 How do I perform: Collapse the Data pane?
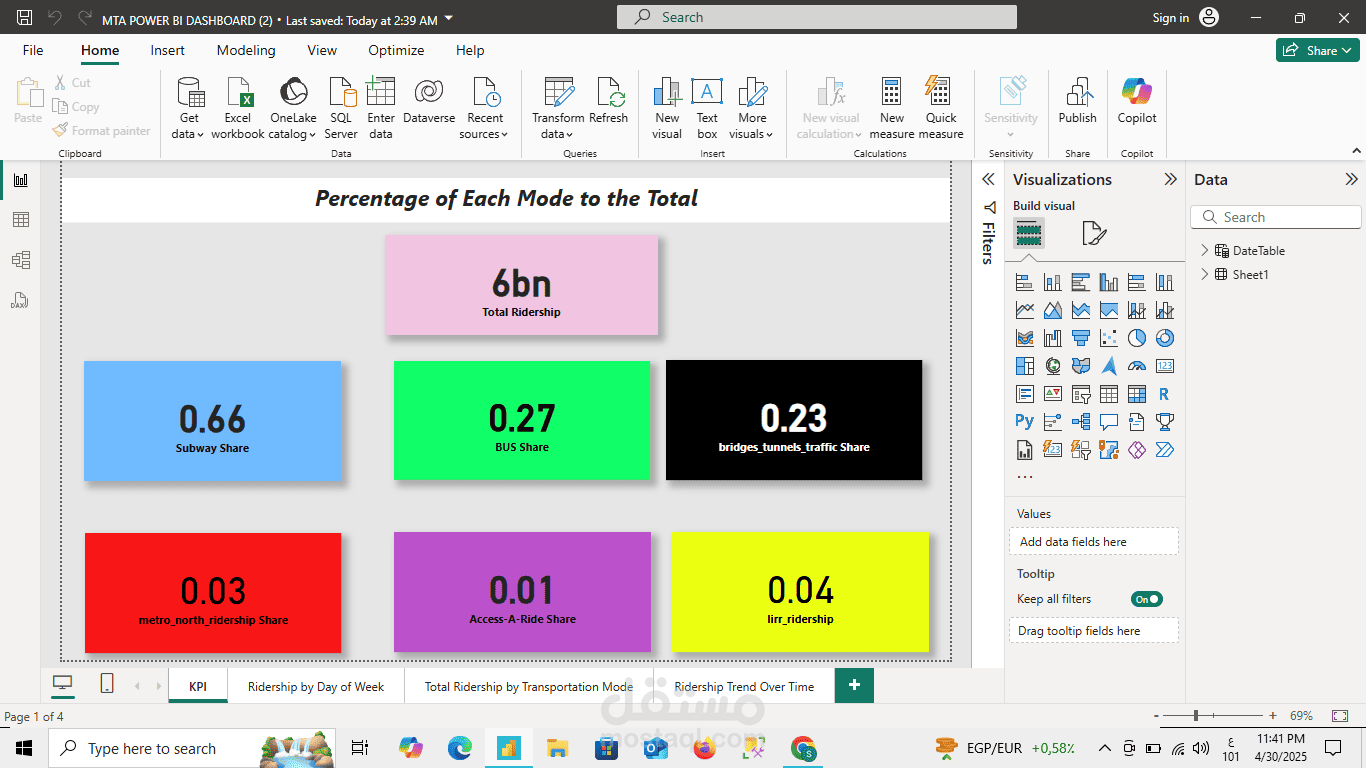(1351, 179)
